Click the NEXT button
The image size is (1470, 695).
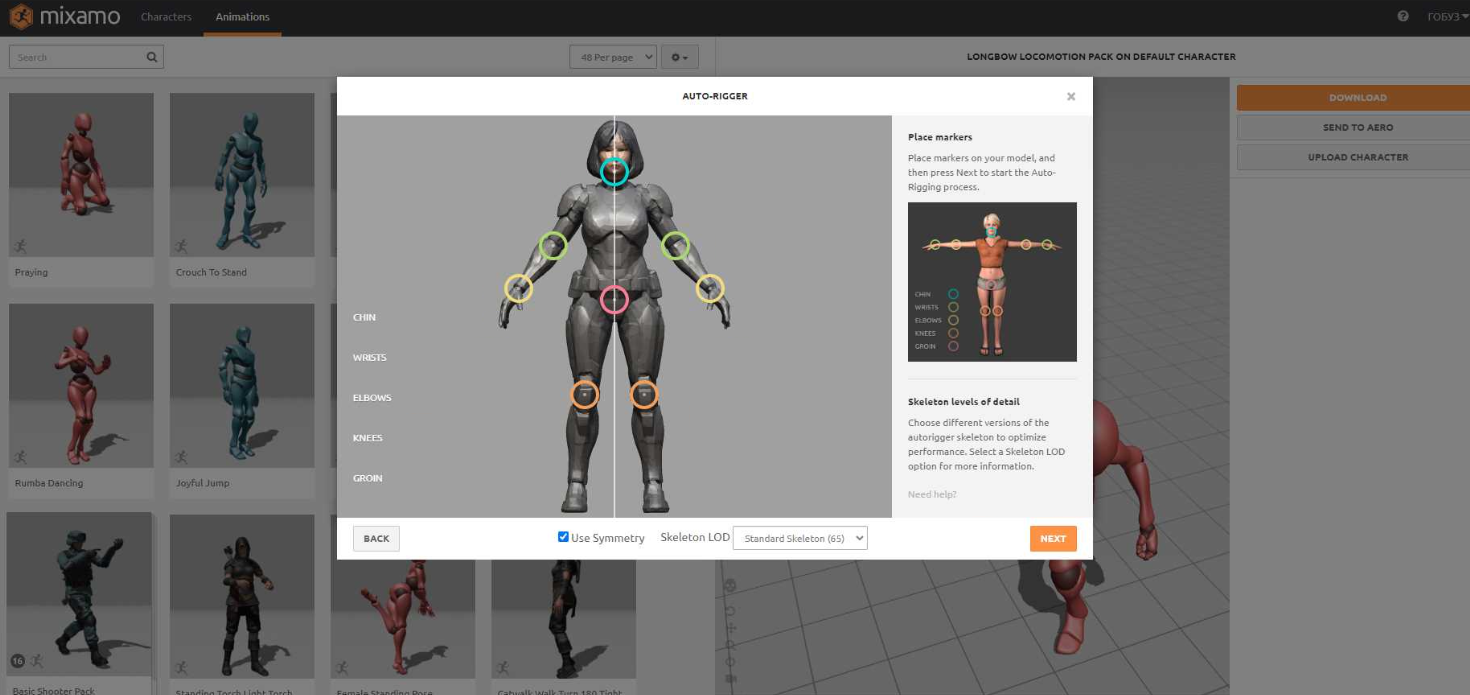[1053, 538]
